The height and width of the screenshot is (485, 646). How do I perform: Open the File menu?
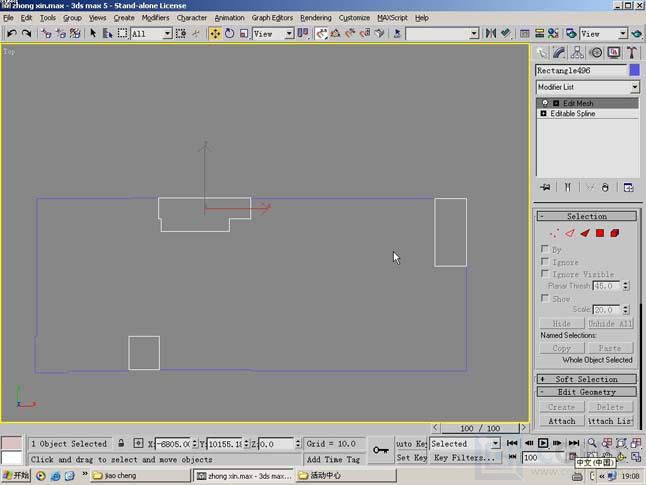[8, 18]
